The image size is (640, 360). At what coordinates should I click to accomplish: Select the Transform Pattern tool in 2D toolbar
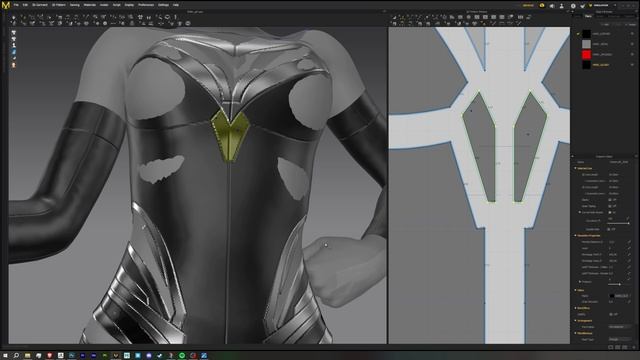[x=394, y=17]
